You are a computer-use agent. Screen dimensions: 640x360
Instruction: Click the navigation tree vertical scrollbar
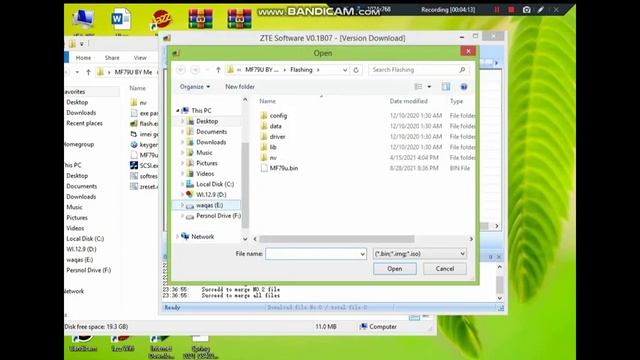(x=245, y=184)
